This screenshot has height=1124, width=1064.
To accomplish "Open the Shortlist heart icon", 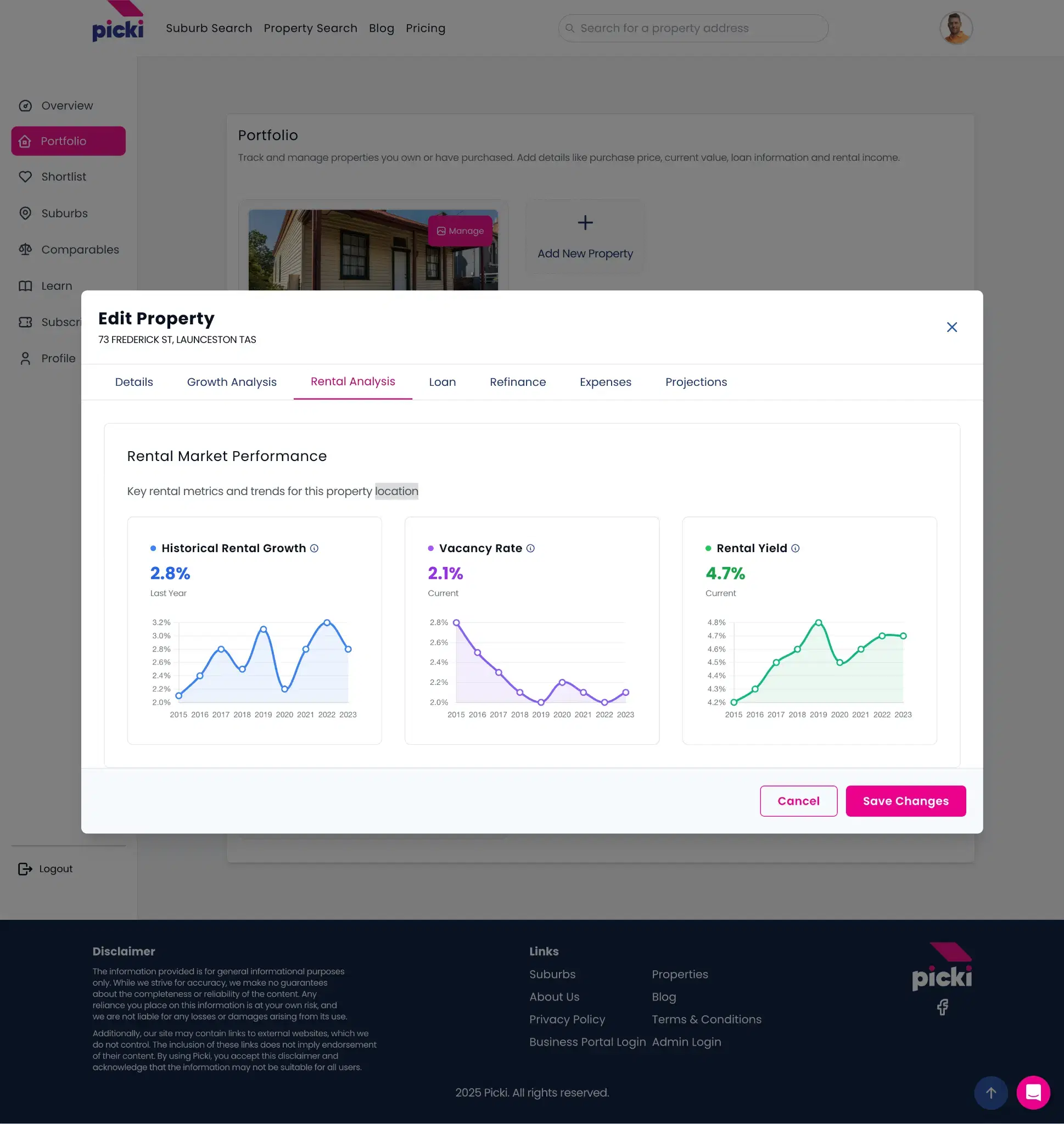I will point(25,177).
